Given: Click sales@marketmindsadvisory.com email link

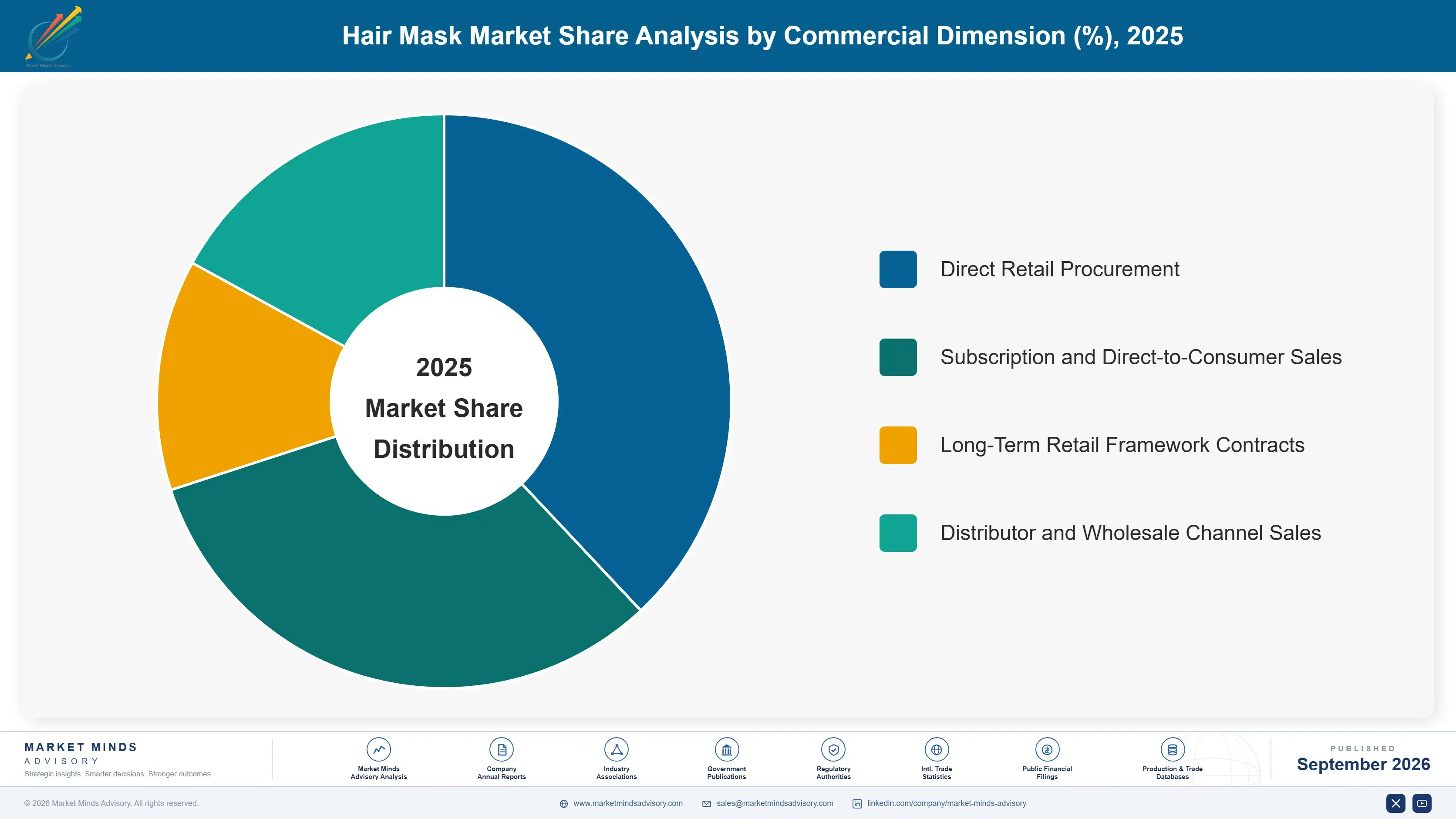Looking at the screenshot, I should 775,803.
